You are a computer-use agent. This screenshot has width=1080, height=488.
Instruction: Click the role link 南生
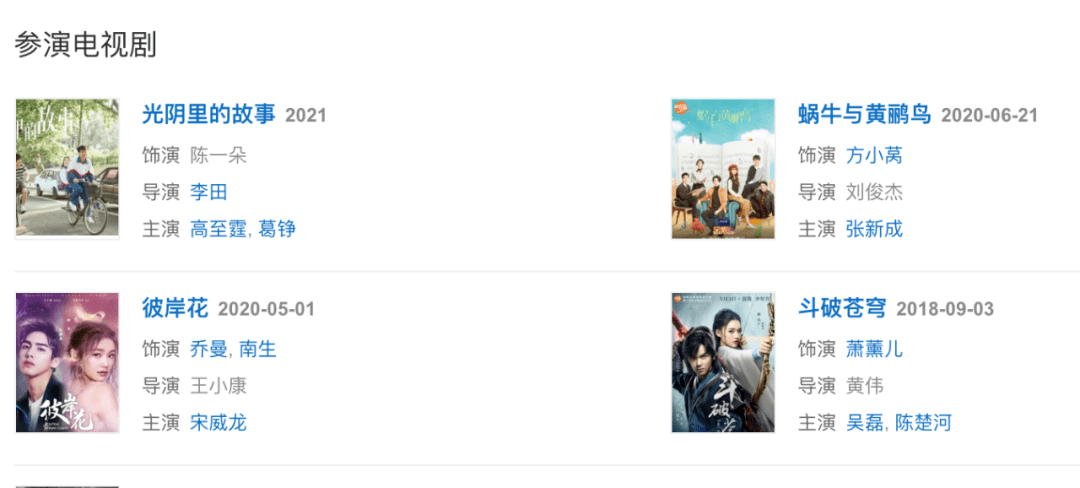click(x=258, y=349)
